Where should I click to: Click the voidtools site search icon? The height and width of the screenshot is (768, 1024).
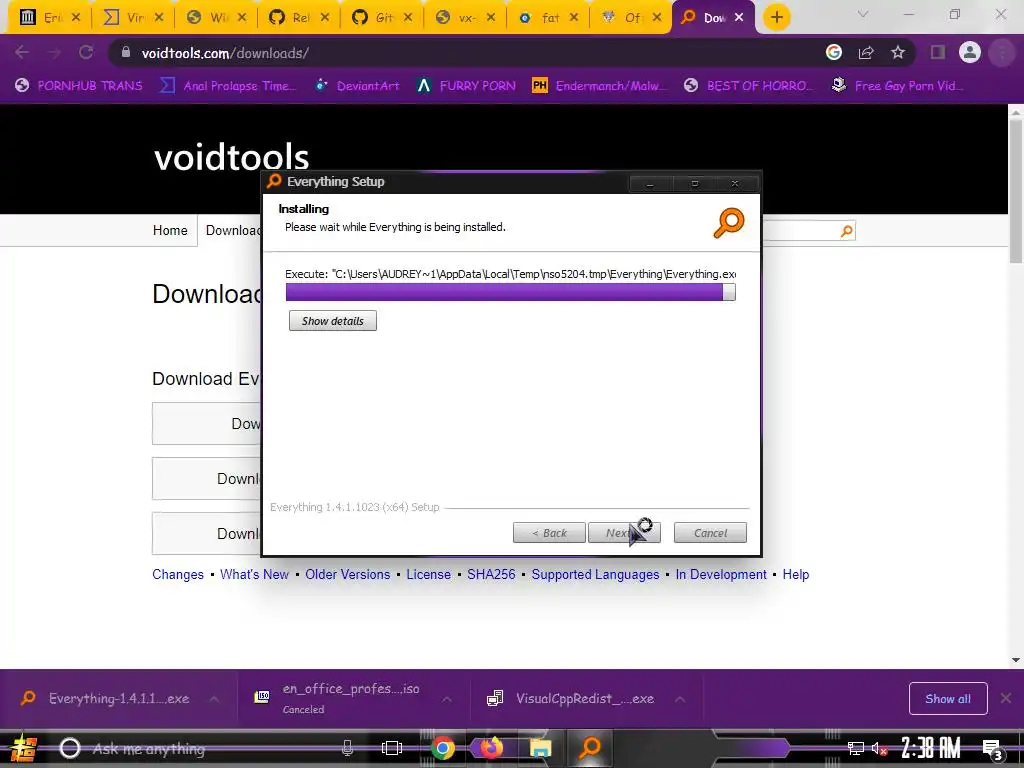point(846,231)
